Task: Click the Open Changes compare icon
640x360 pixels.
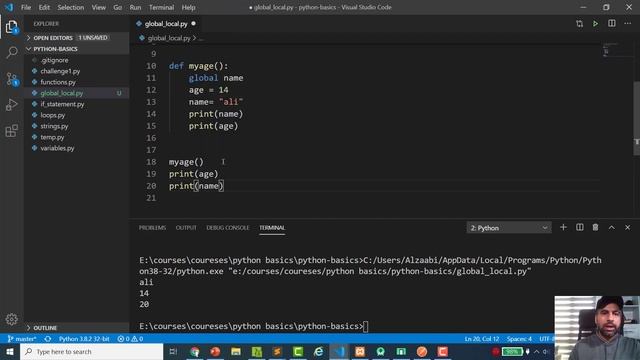Action: [x=580, y=24]
